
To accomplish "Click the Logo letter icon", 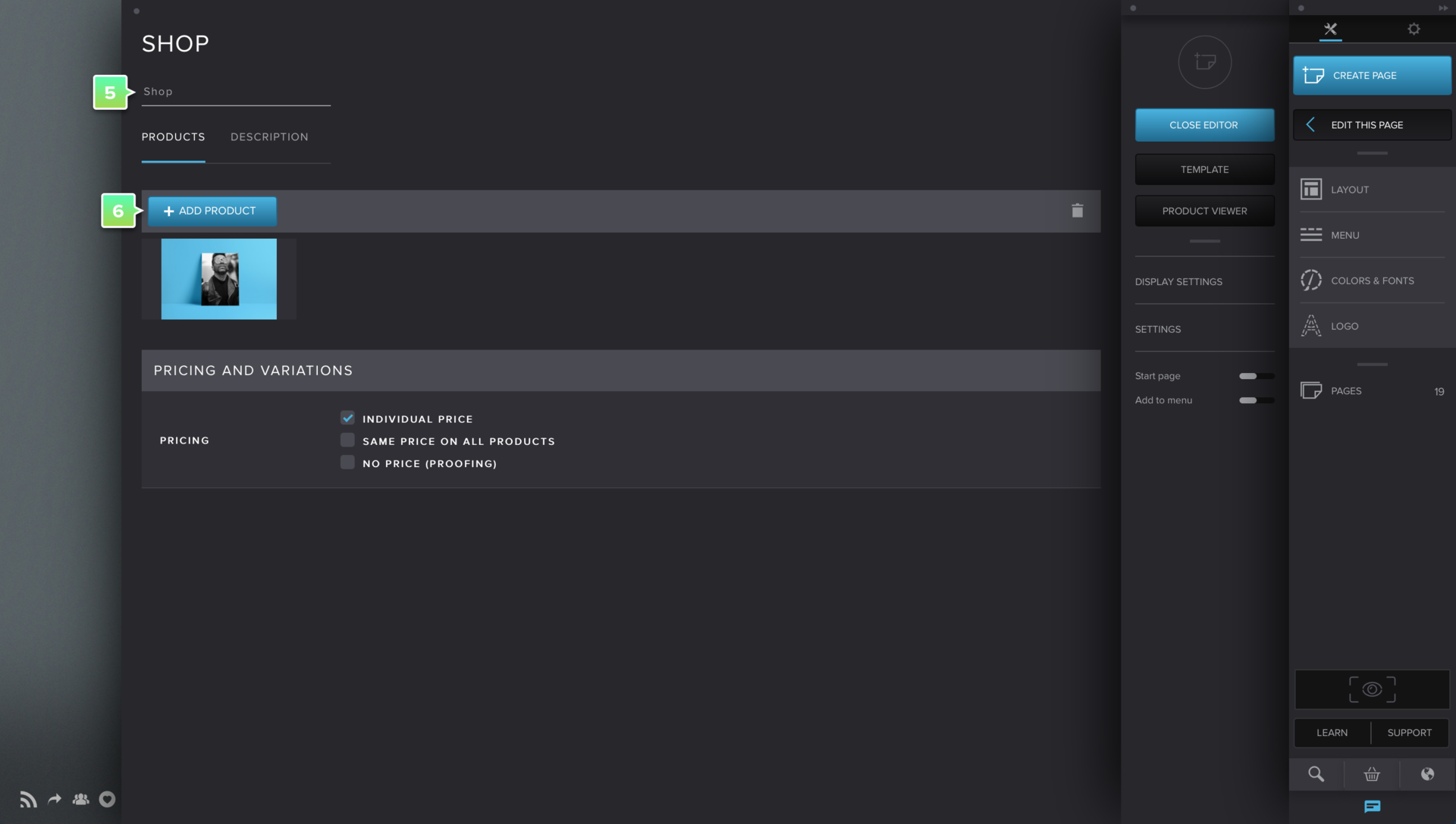I will coord(1310,326).
